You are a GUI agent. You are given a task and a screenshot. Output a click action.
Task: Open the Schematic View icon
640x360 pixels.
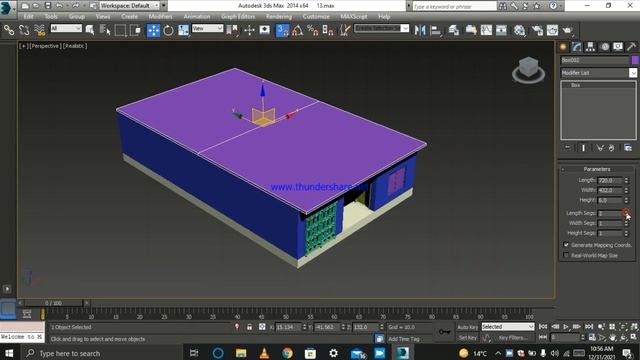(x=501, y=30)
